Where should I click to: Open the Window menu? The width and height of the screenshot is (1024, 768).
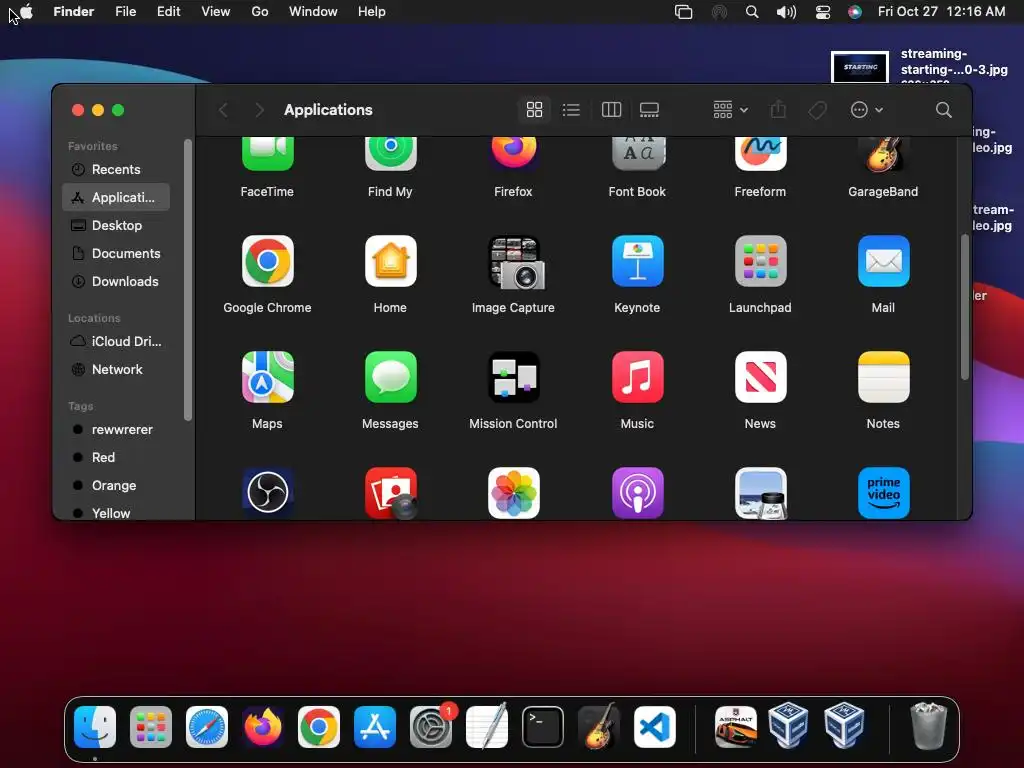313,12
